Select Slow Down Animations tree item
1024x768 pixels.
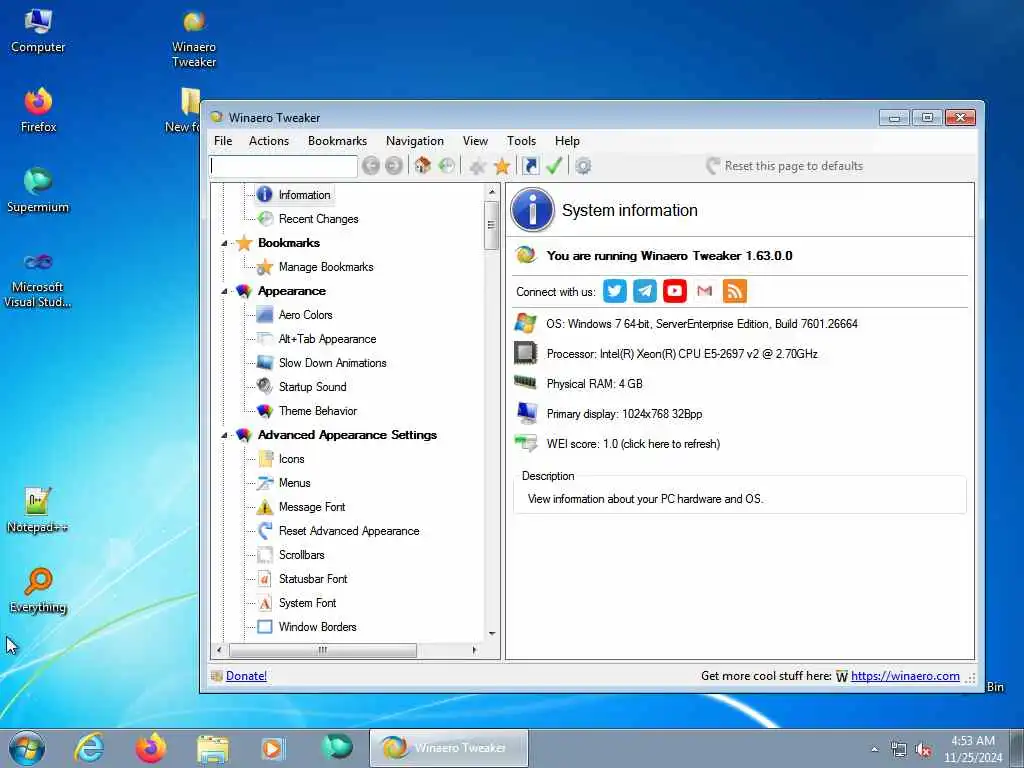tap(332, 363)
